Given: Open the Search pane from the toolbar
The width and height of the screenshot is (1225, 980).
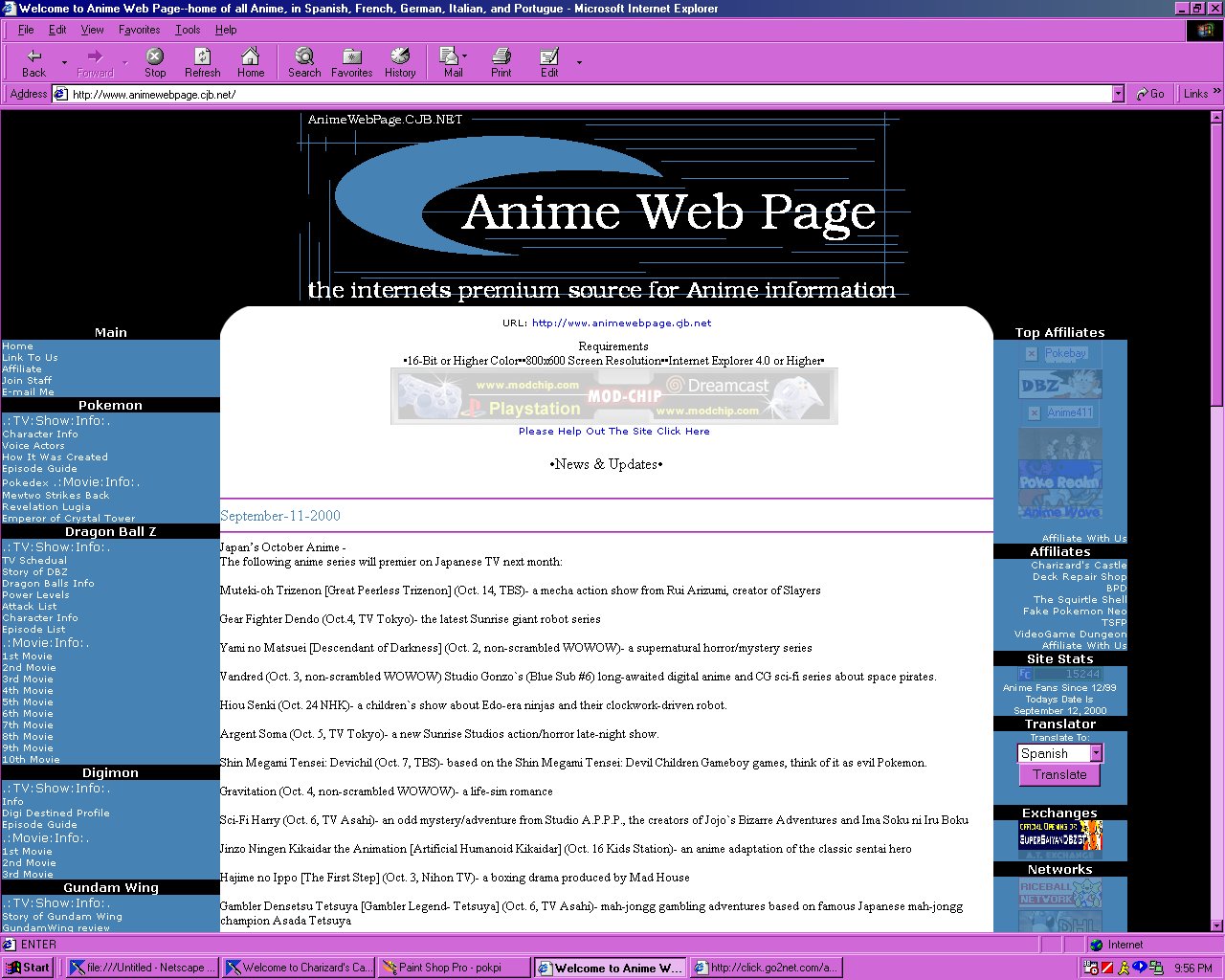Looking at the screenshot, I should [304, 62].
